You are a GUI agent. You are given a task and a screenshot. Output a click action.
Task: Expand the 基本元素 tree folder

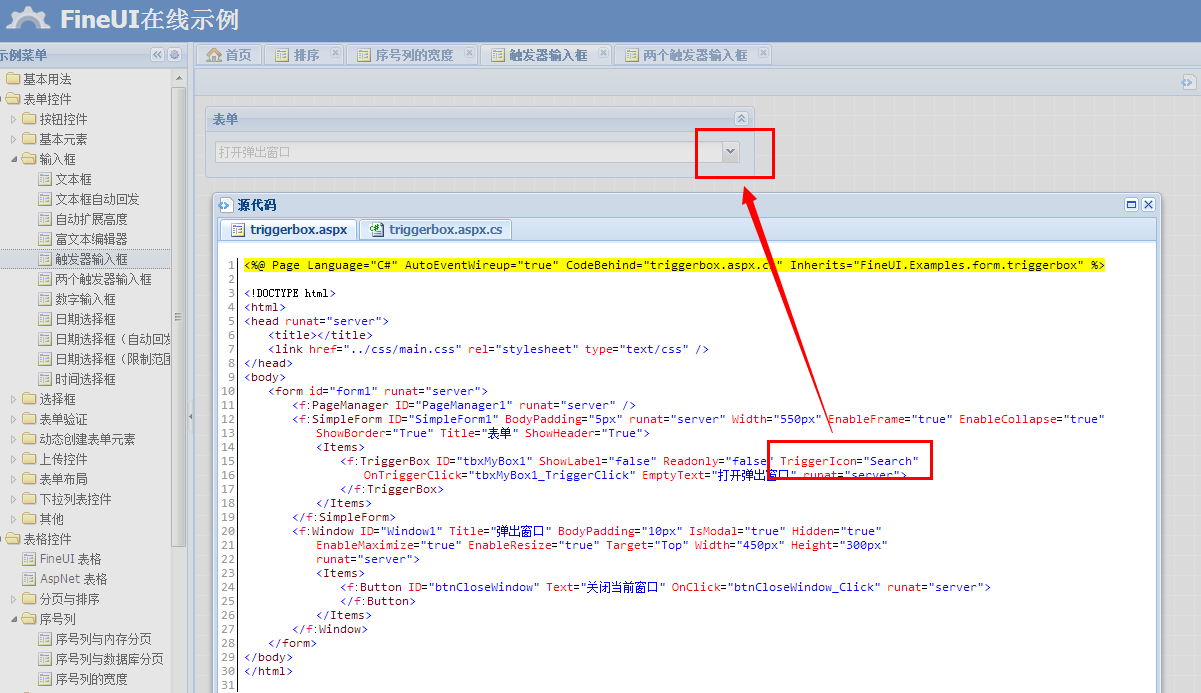click(x=13, y=139)
